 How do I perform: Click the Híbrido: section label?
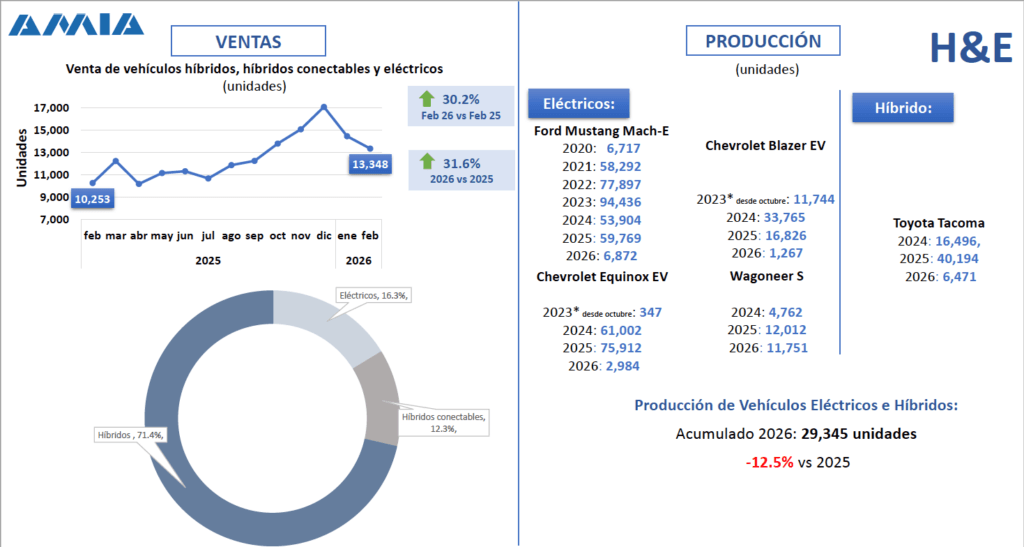(902, 107)
